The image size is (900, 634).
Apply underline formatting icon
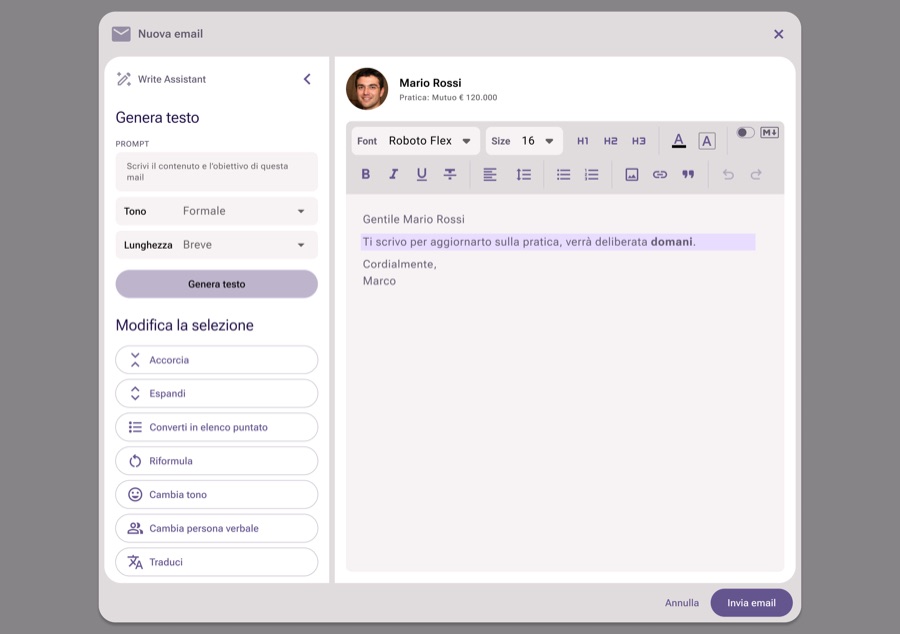coord(421,174)
